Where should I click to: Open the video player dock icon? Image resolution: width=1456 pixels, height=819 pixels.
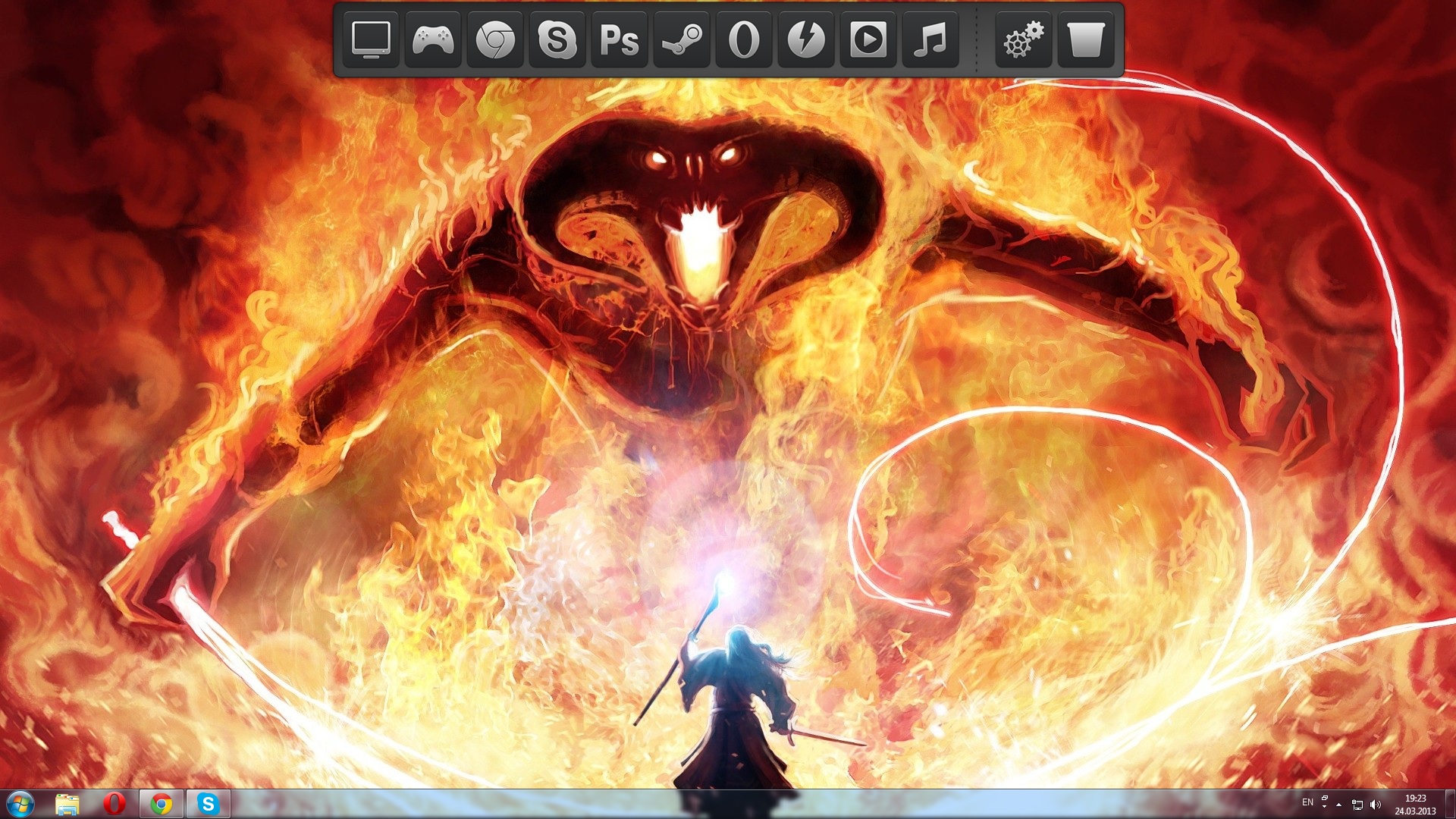[x=868, y=39]
